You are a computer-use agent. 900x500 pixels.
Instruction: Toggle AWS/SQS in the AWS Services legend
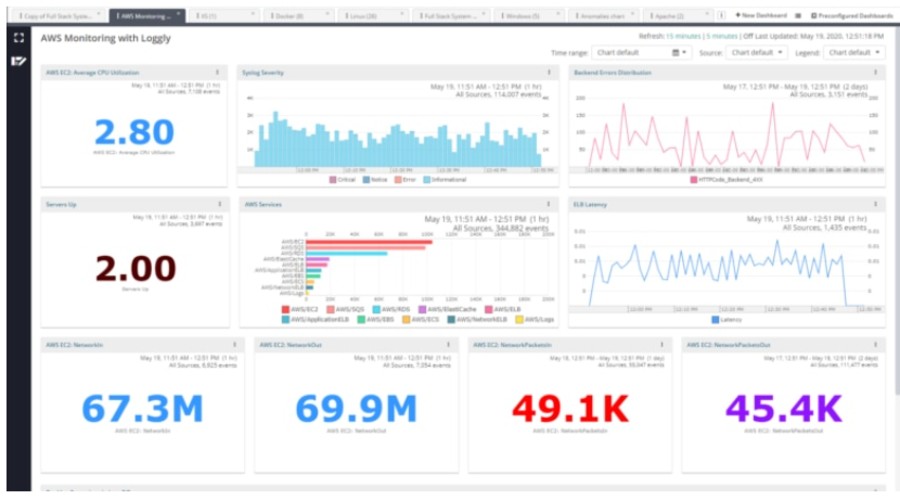[346, 309]
